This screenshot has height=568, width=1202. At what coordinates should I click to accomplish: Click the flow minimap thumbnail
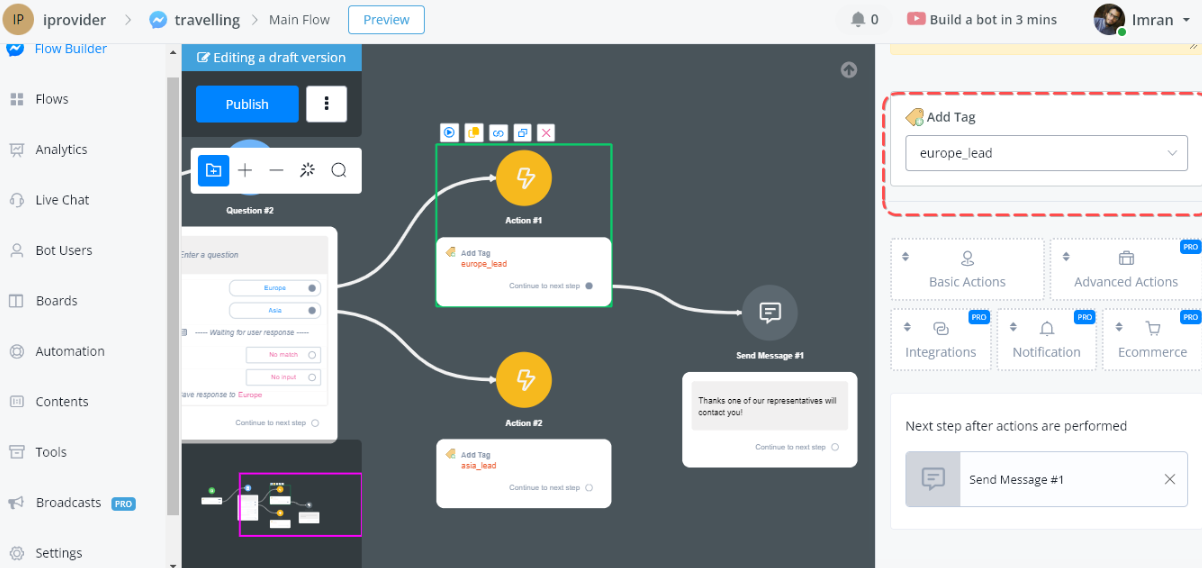(x=271, y=505)
